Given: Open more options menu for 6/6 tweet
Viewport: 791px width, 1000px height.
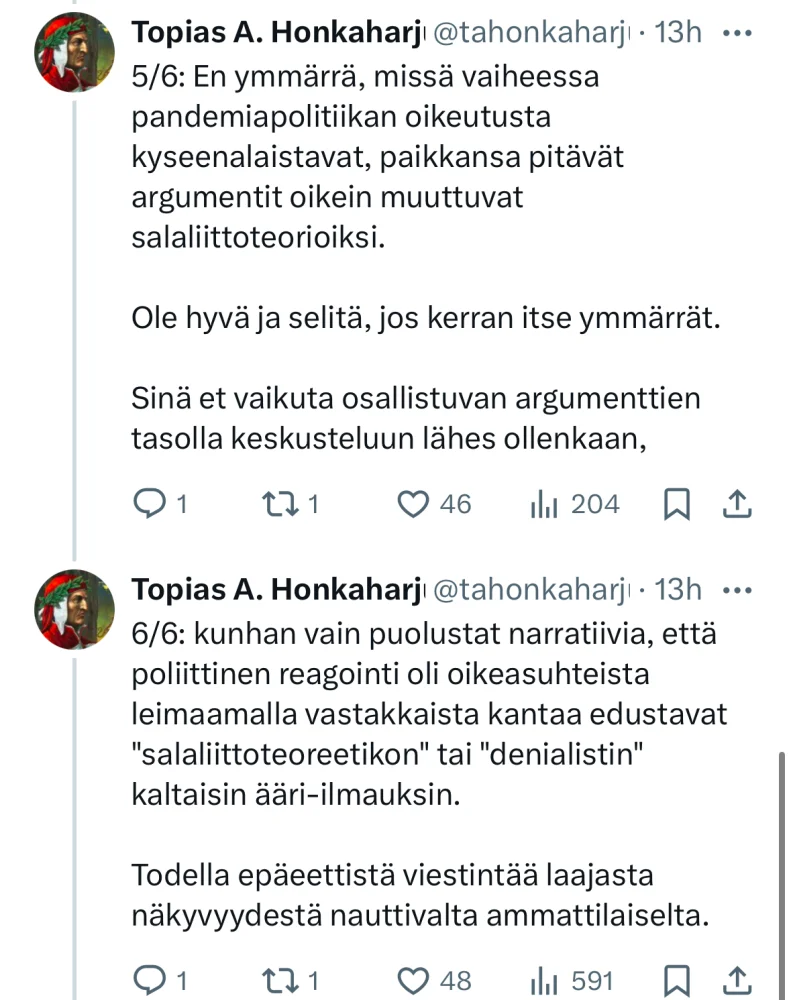Looking at the screenshot, I should coord(737,590).
